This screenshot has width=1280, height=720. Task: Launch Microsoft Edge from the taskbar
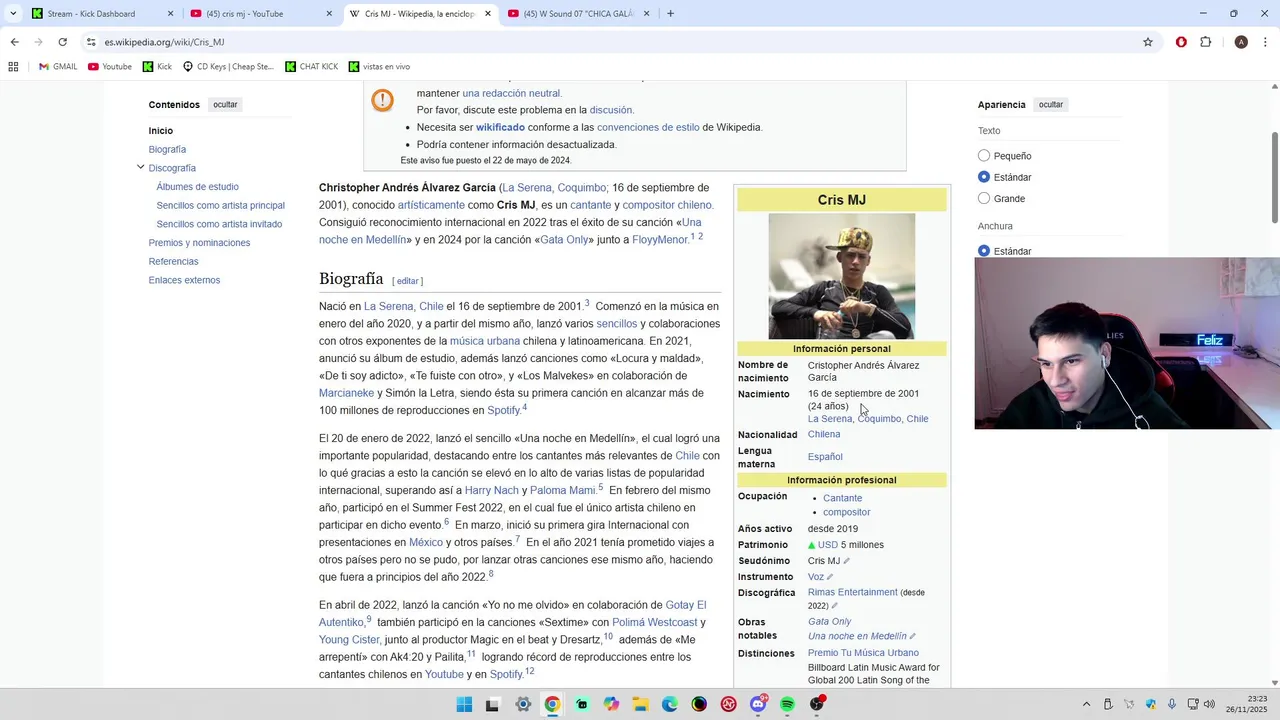(x=669, y=704)
